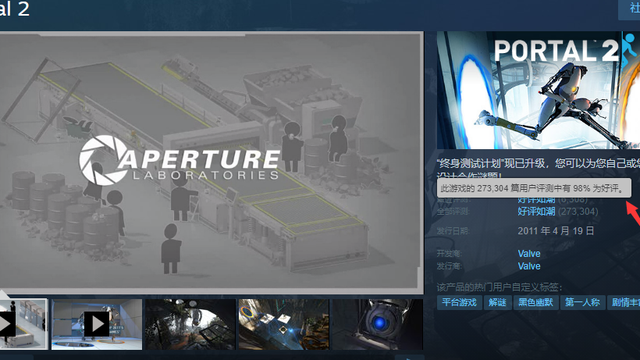Click the thumbnail strip's scrollbar handle
This screenshot has height=360, width=640.
click(16, 357)
